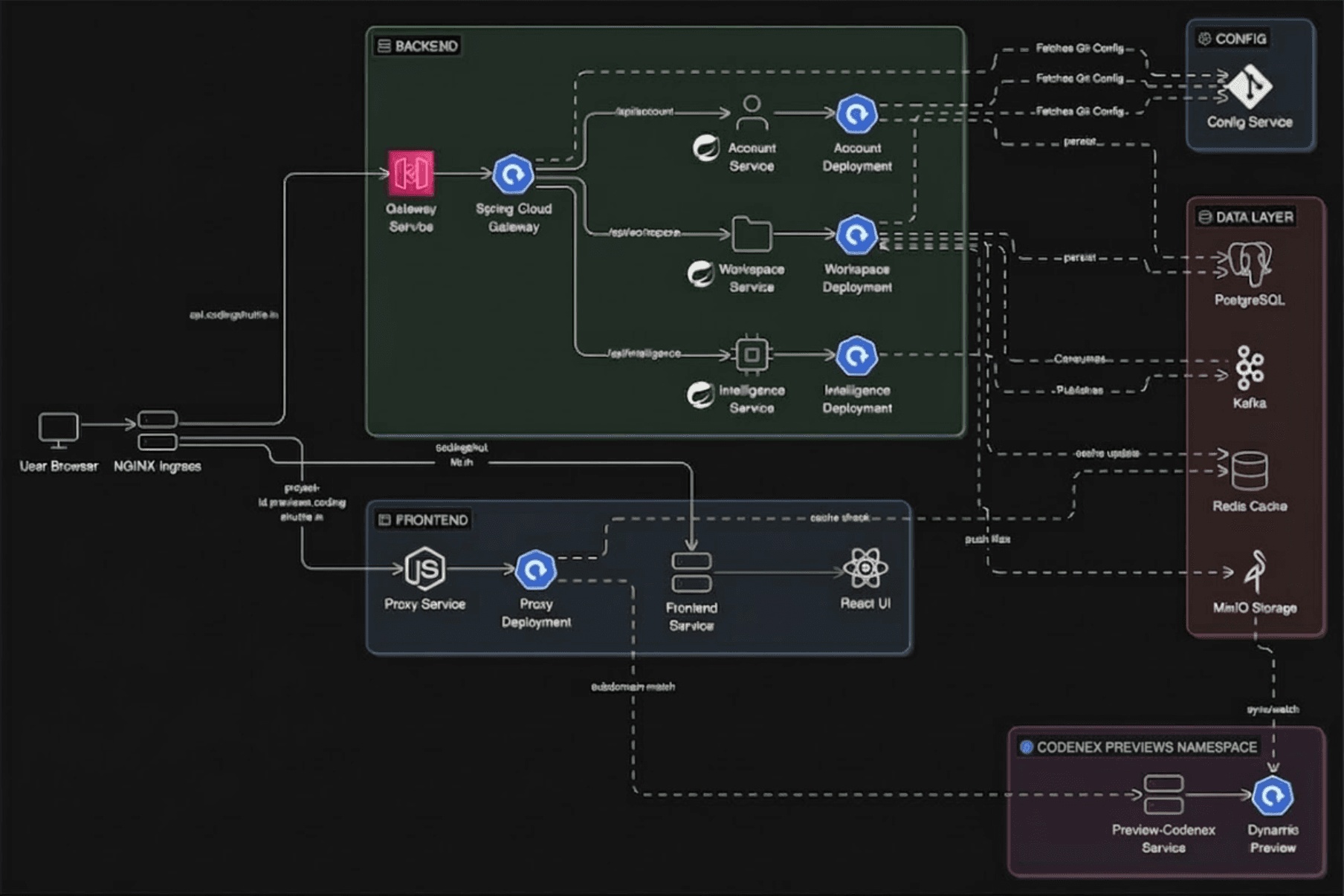Screen dimensions: 1344x896
Task: Select the Account Deployment hexagon icon
Action: point(857,114)
